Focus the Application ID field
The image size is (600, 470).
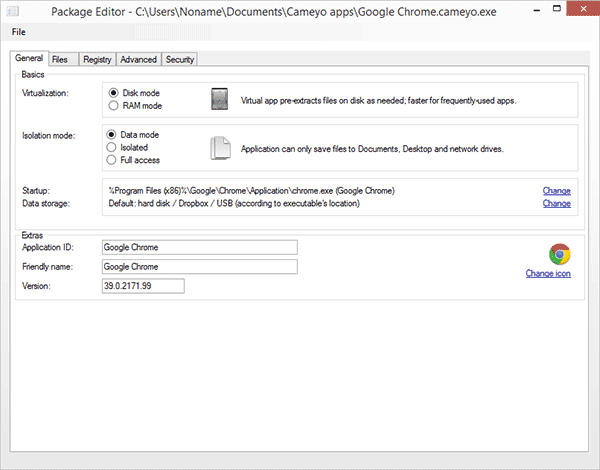point(200,247)
